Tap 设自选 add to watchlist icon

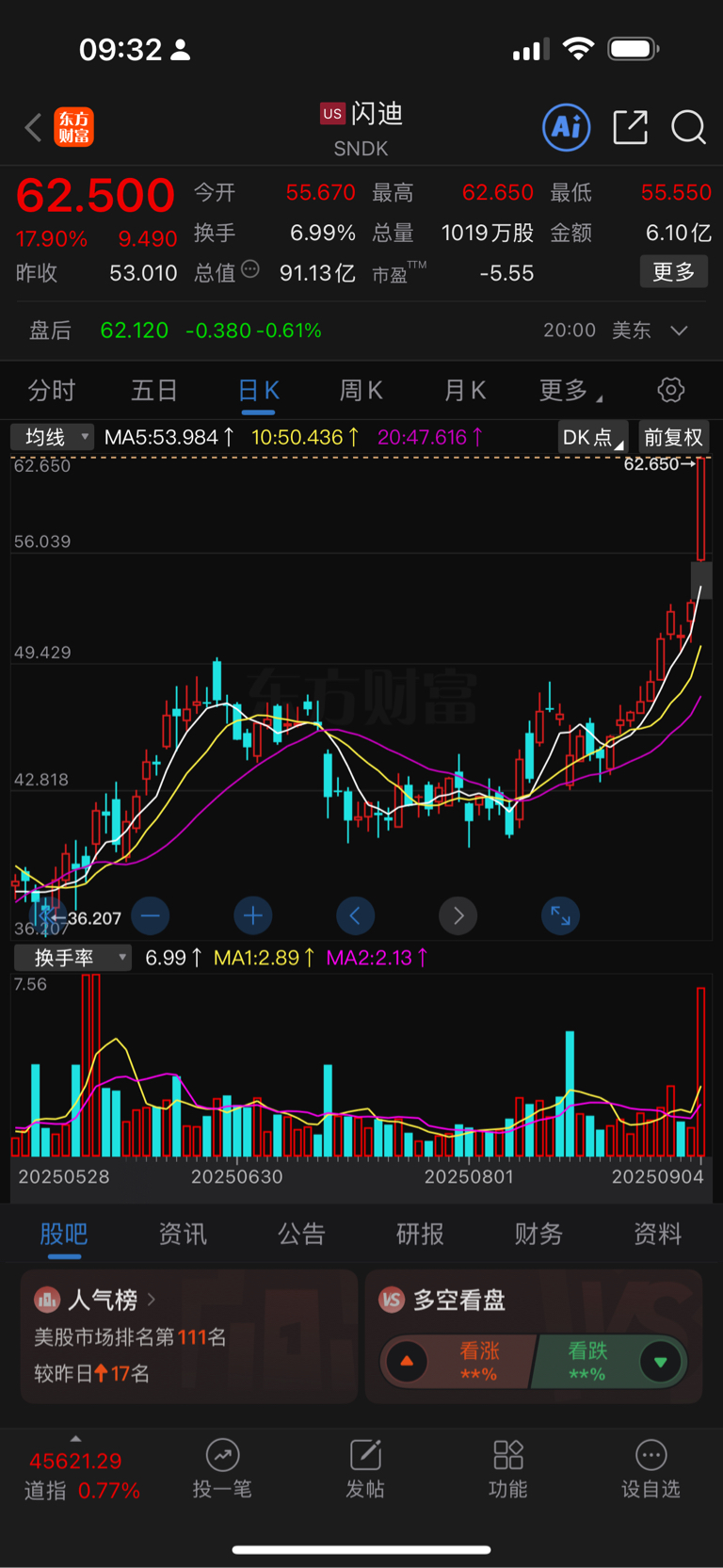coord(651,1455)
